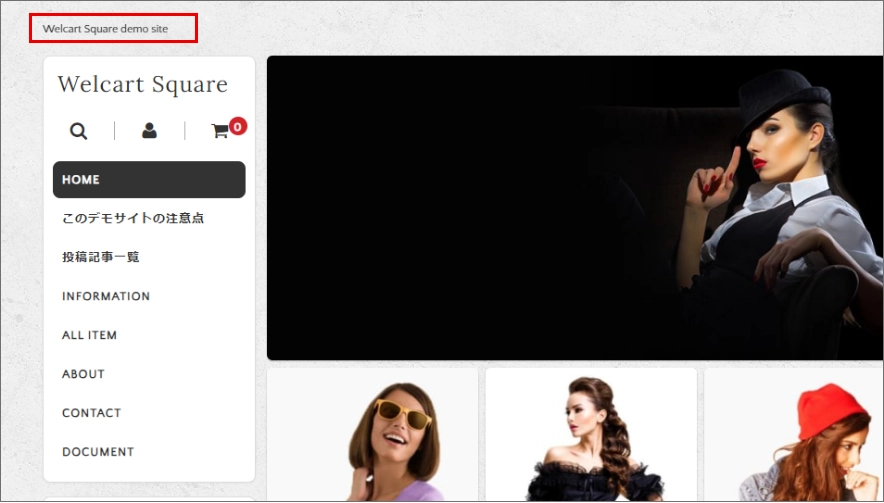The width and height of the screenshot is (884, 503).
Task: Select the HOME menu item
Action: pyautogui.click(x=149, y=179)
